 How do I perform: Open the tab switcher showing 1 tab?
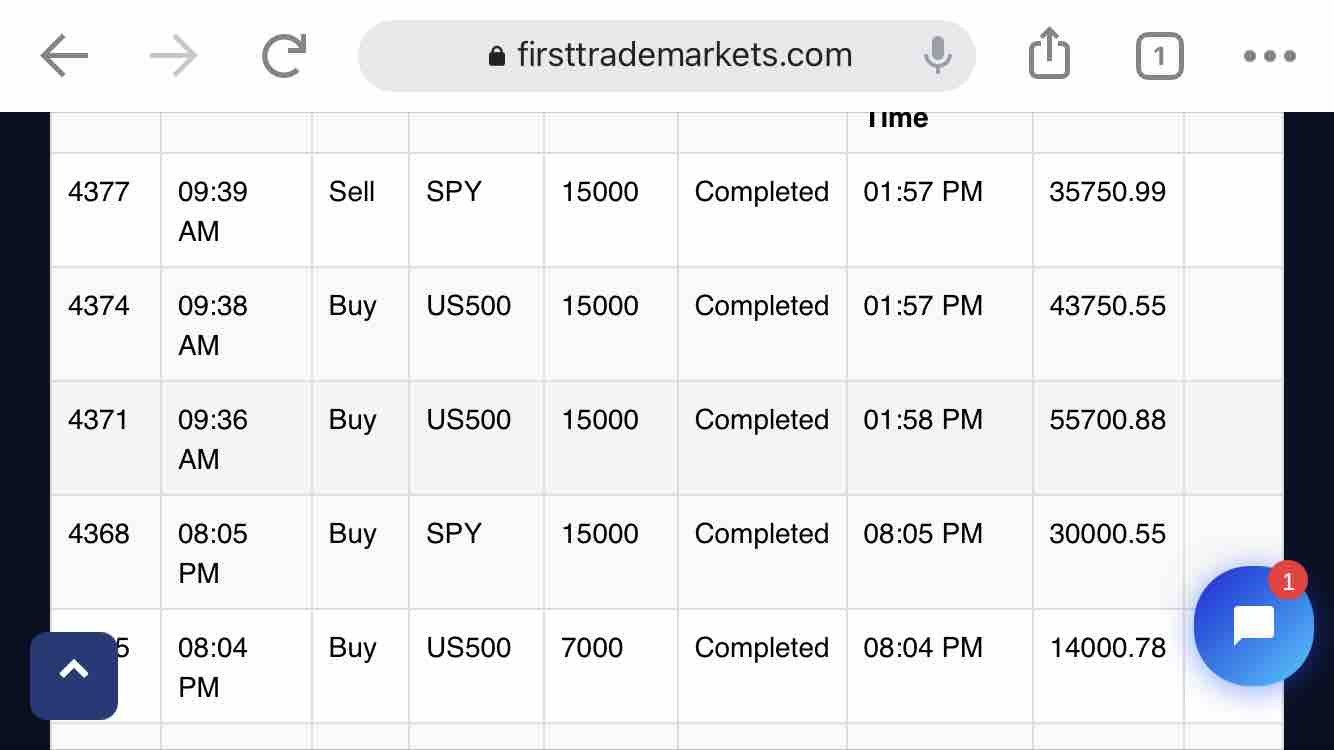1159,57
